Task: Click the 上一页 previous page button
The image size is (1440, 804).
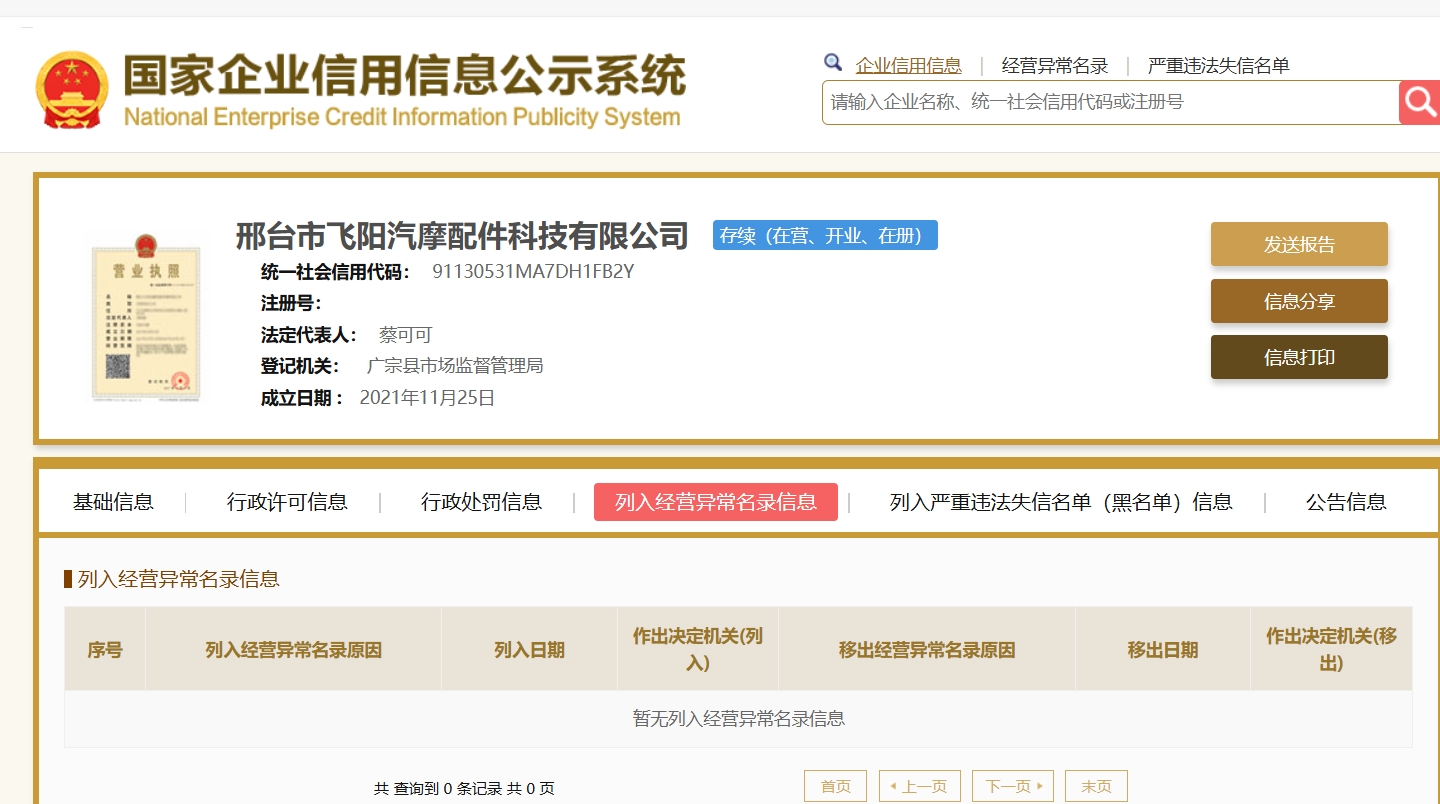Action: [919, 787]
